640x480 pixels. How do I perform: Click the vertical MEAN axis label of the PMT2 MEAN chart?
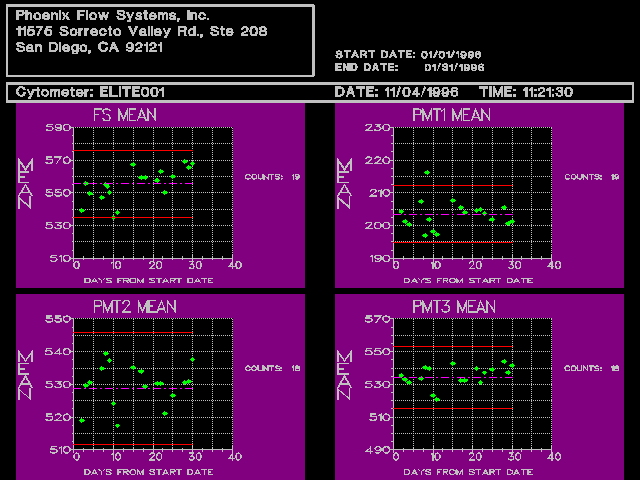click(x=25, y=375)
